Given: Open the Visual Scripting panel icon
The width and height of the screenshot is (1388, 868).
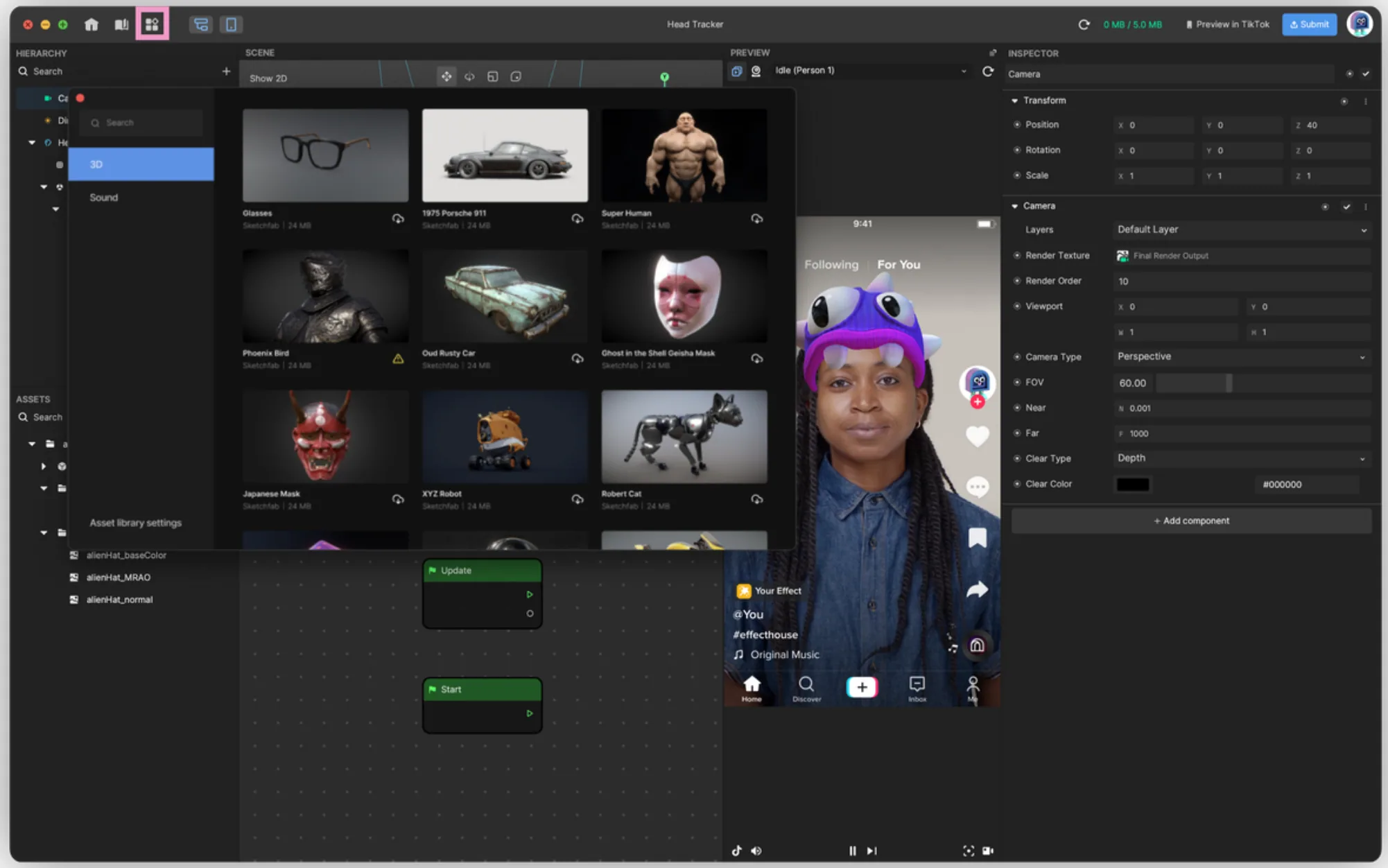Looking at the screenshot, I should (201, 25).
